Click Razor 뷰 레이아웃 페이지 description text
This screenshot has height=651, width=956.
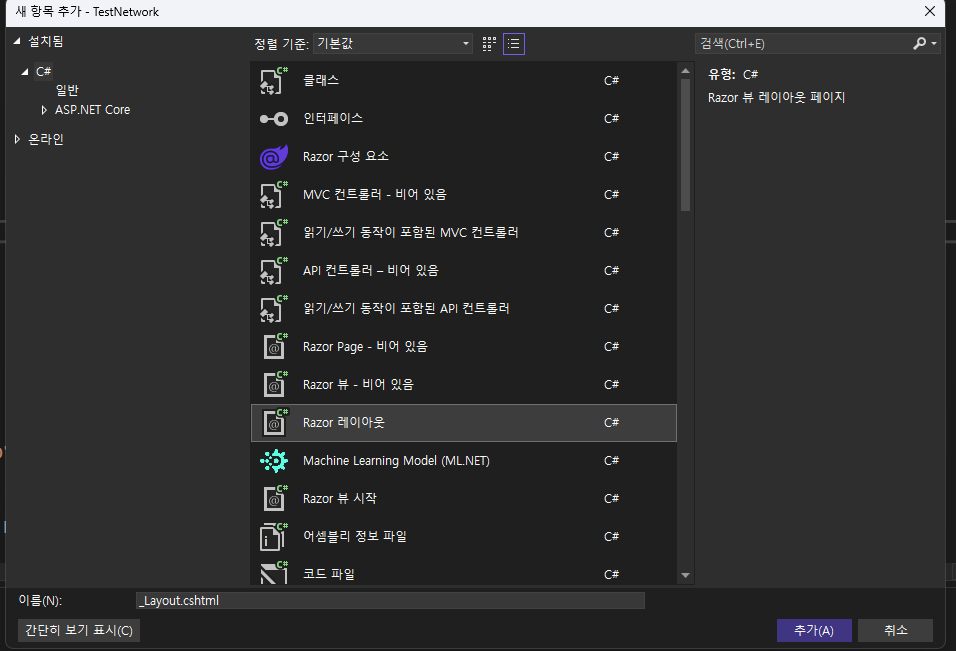(x=776, y=98)
